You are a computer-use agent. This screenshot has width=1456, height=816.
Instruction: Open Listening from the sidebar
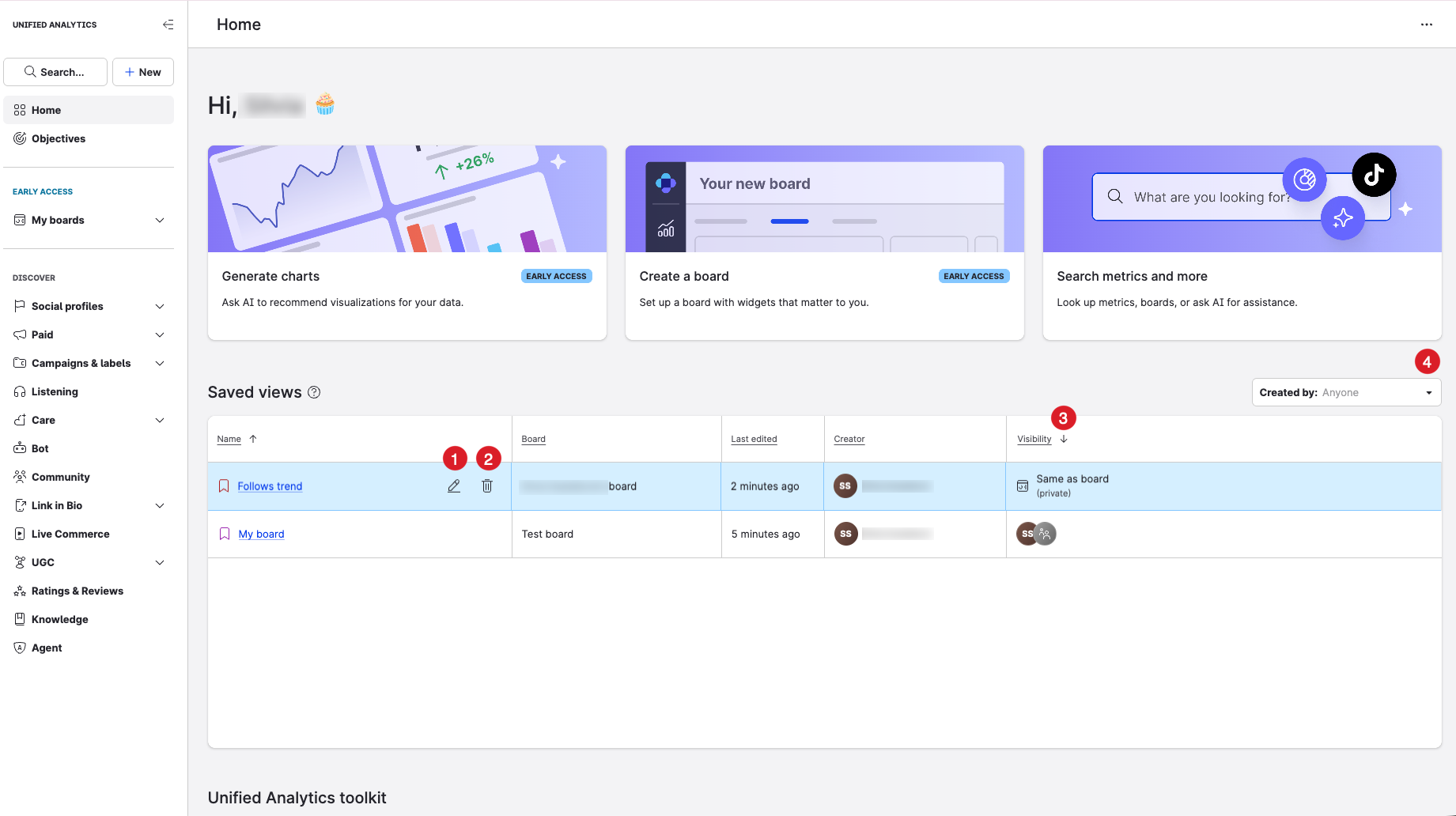tap(55, 391)
